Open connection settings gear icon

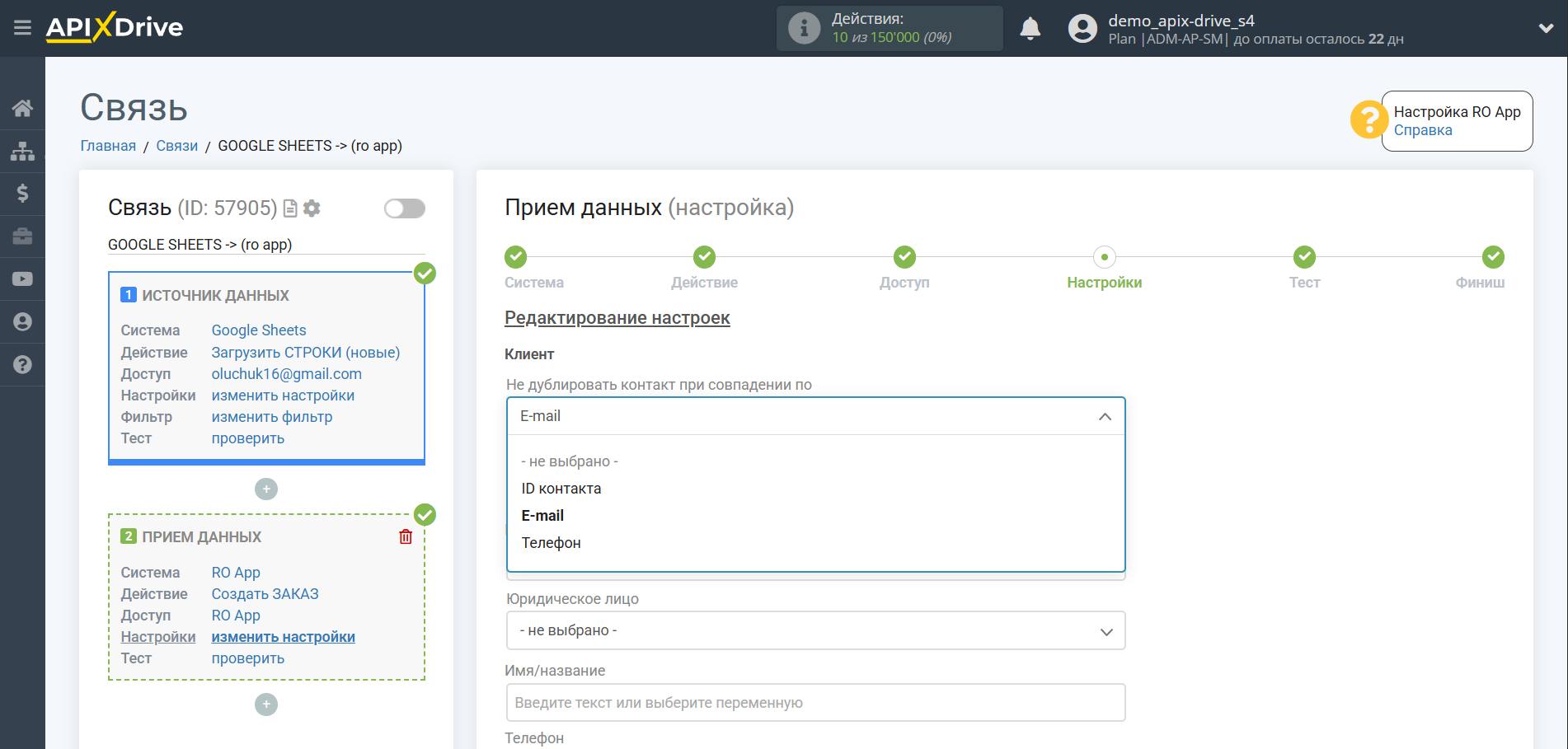tap(312, 208)
